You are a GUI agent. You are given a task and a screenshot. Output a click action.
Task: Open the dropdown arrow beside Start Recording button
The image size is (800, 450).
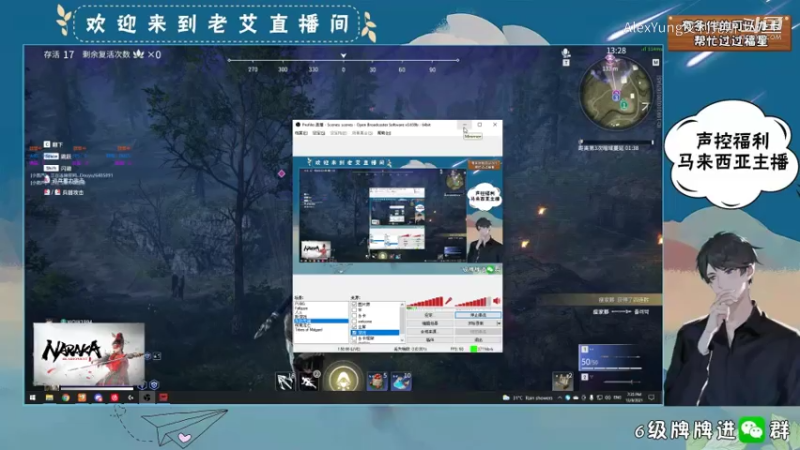click(499, 323)
